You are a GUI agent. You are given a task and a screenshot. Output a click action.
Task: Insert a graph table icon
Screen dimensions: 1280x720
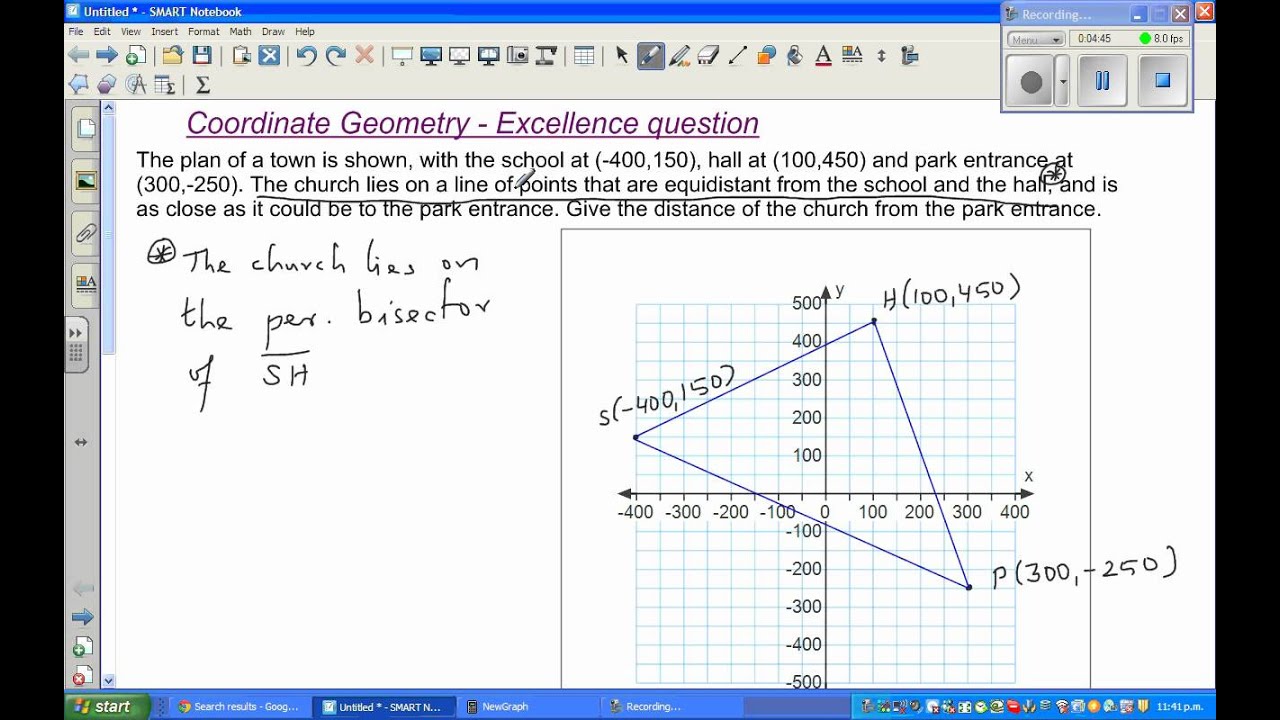(x=165, y=84)
